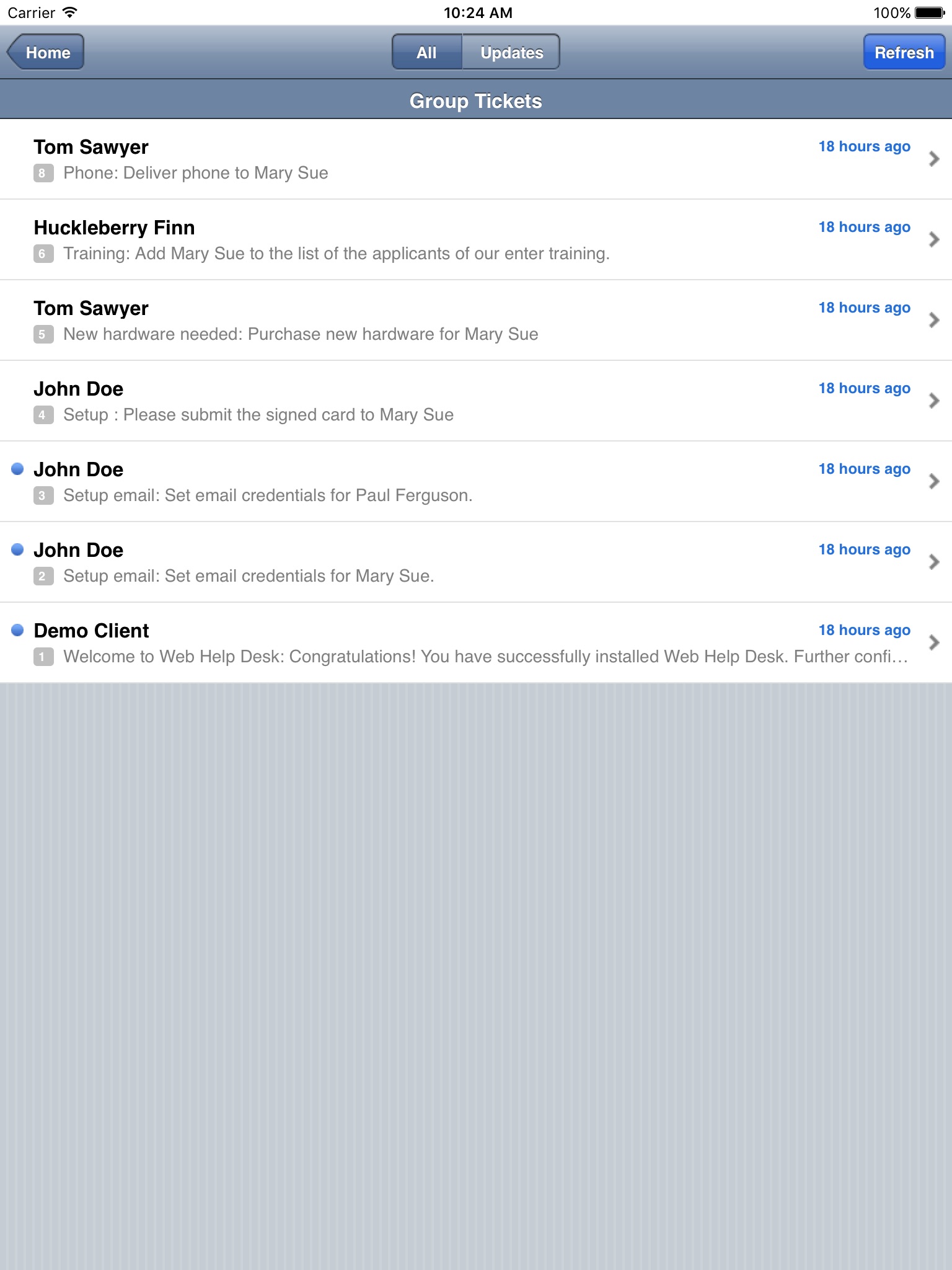
Task: Click unread dot on Mary Sue email ticket
Action: coord(17,549)
